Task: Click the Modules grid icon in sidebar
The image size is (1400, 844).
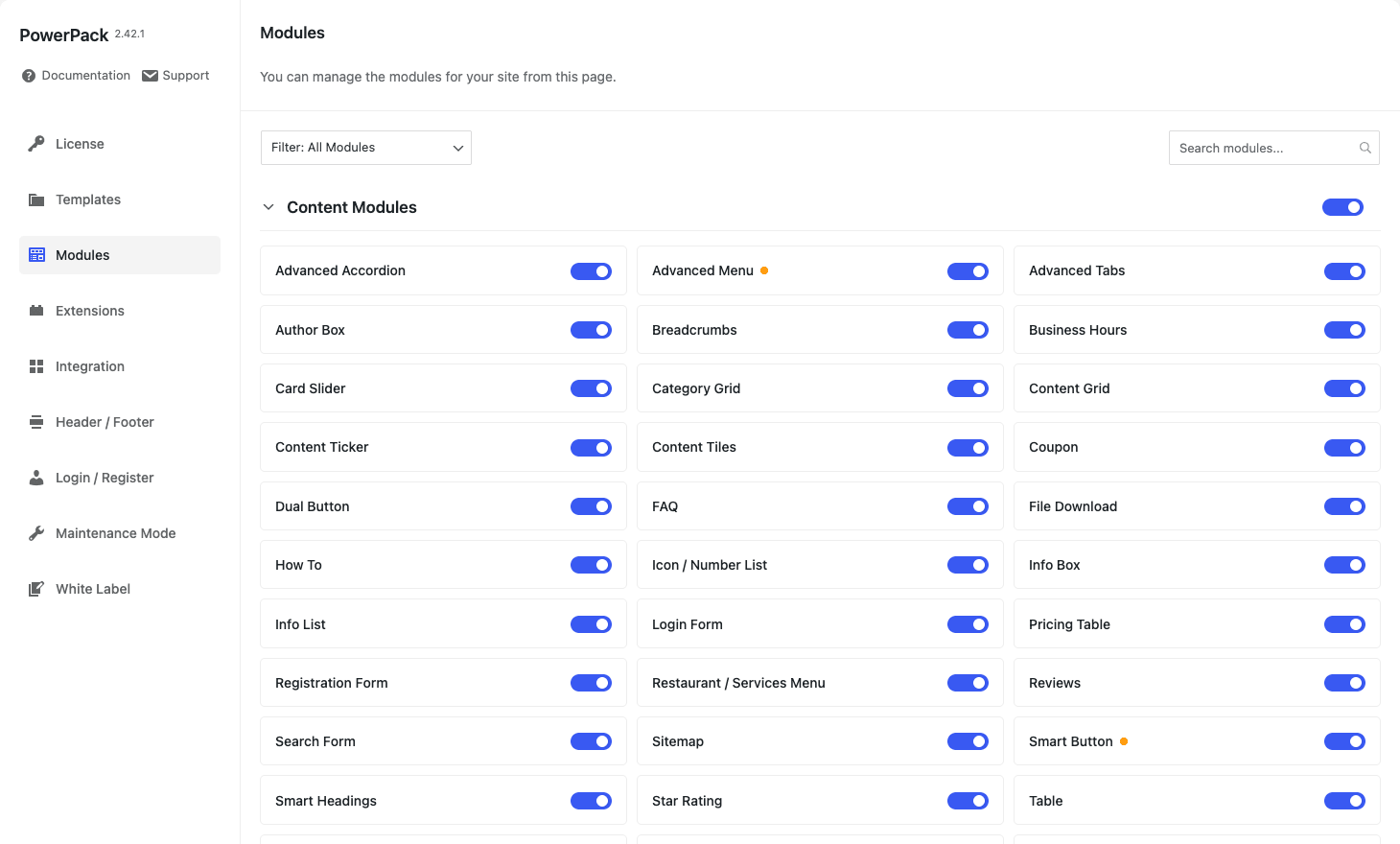Action: point(36,255)
